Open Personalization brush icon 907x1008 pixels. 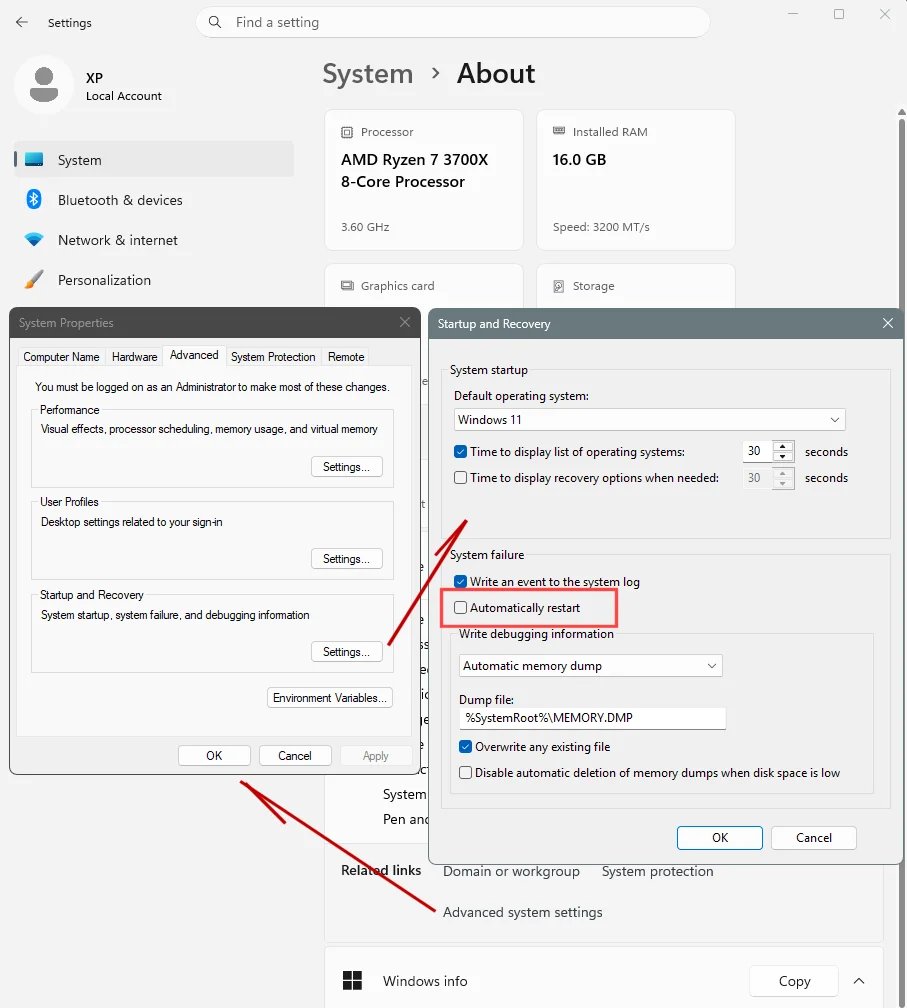click(x=34, y=280)
